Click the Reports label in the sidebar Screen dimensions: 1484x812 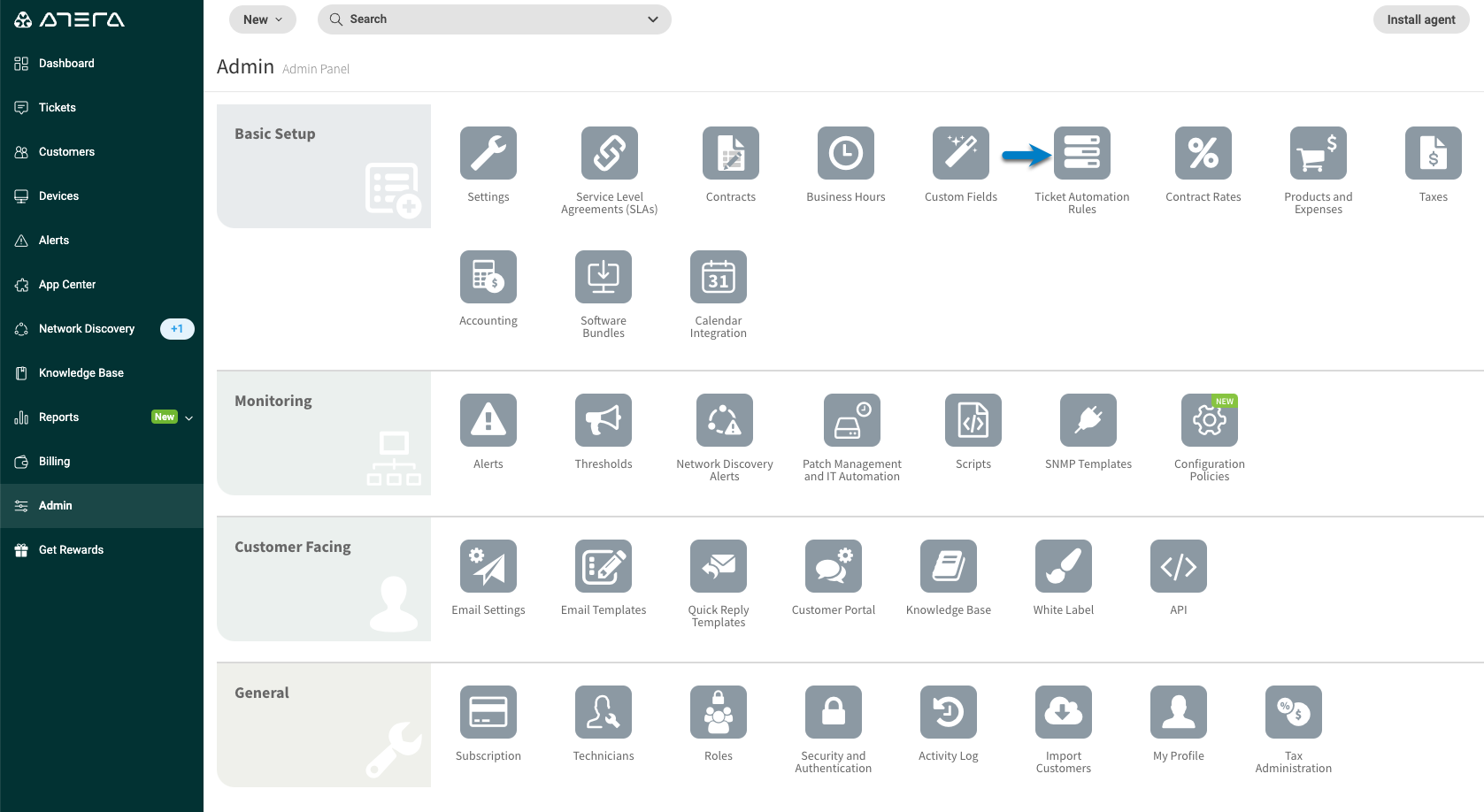[x=58, y=417]
